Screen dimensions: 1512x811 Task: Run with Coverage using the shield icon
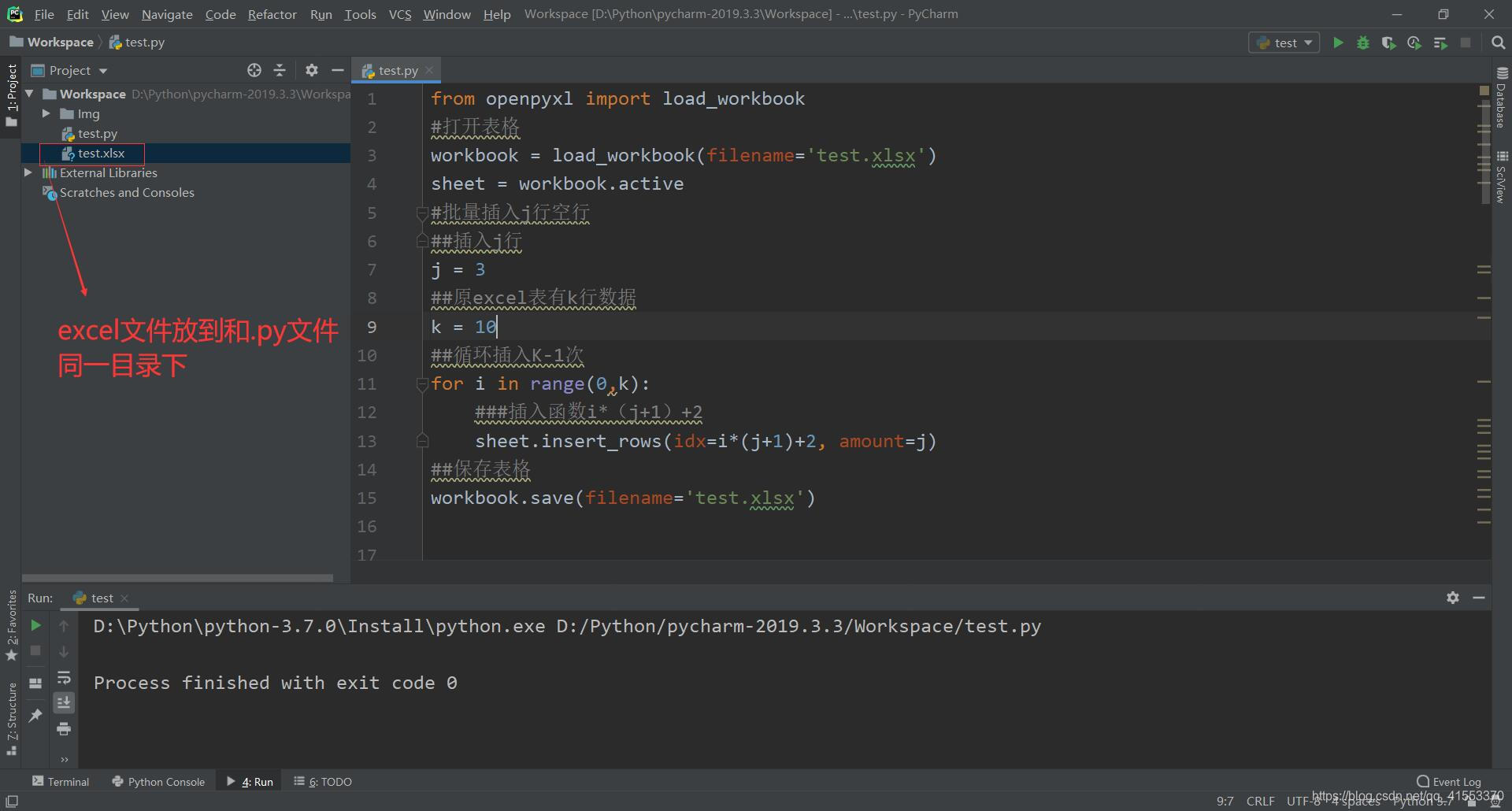pyautogui.click(x=1388, y=43)
